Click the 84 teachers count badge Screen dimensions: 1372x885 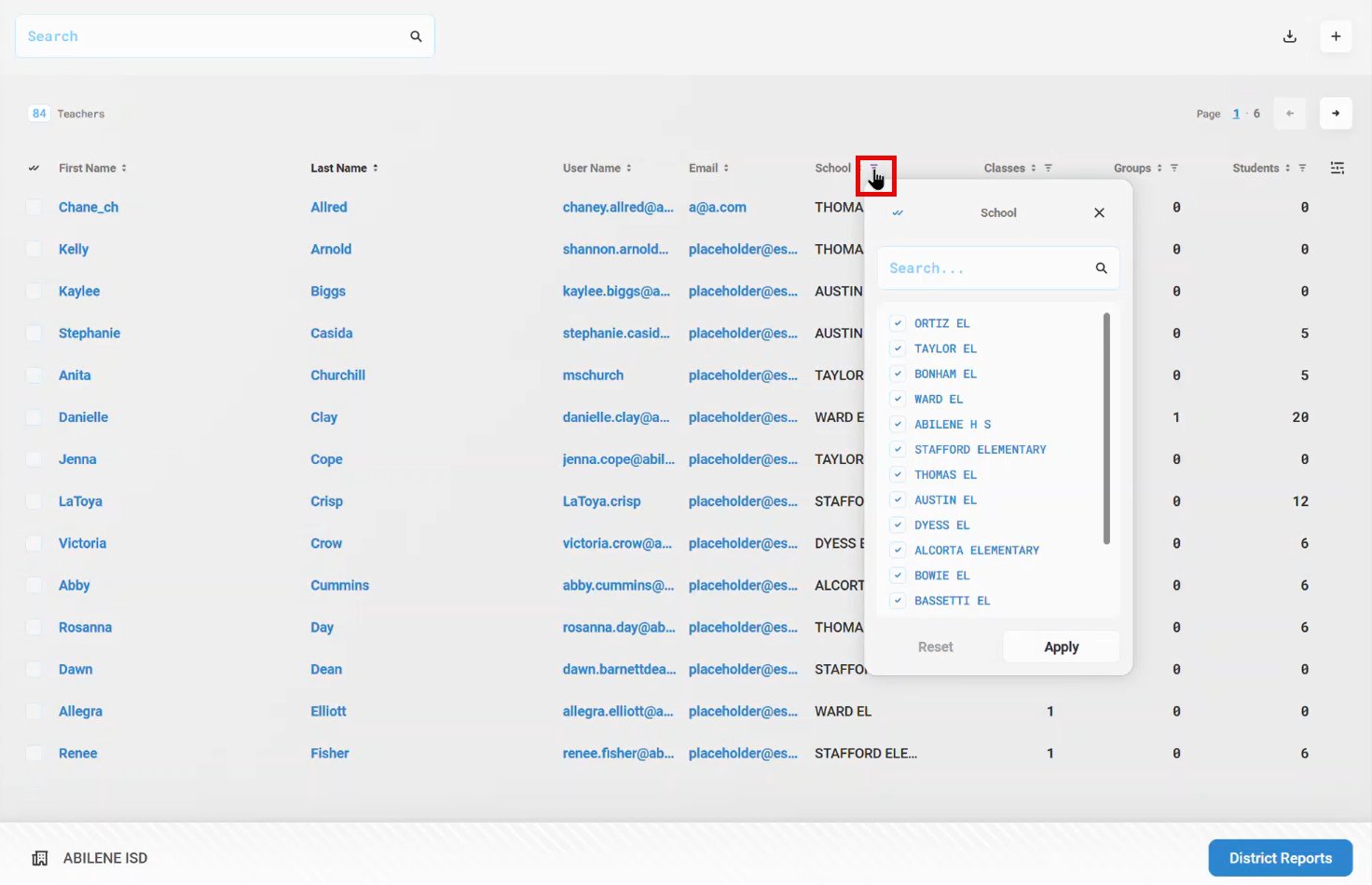click(x=39, y=114)
